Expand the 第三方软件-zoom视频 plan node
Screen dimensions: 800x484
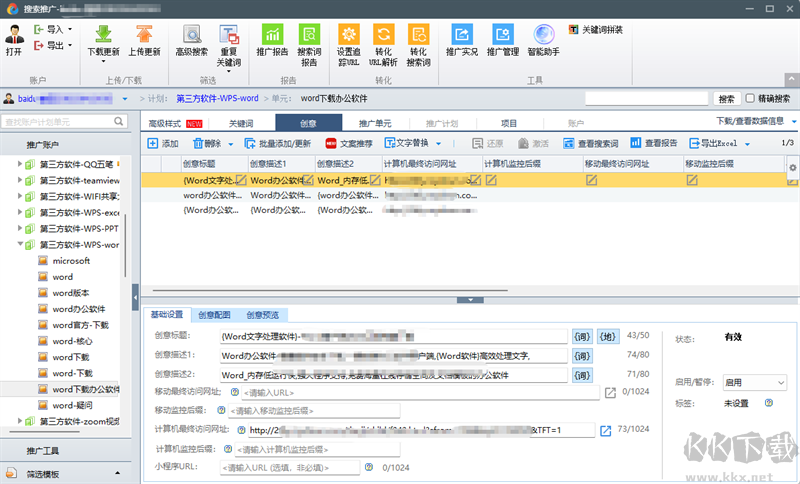(20, 421)
